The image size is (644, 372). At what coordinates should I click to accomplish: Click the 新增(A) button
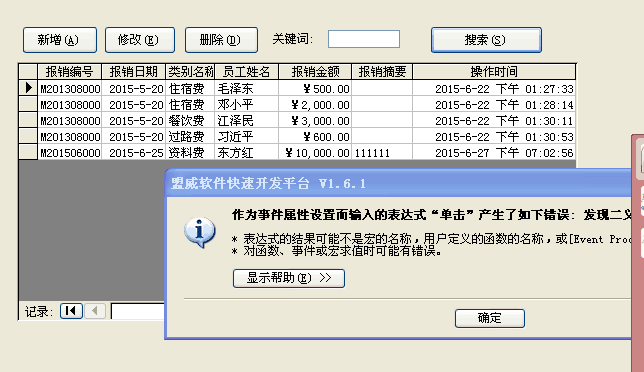(60, 40)
